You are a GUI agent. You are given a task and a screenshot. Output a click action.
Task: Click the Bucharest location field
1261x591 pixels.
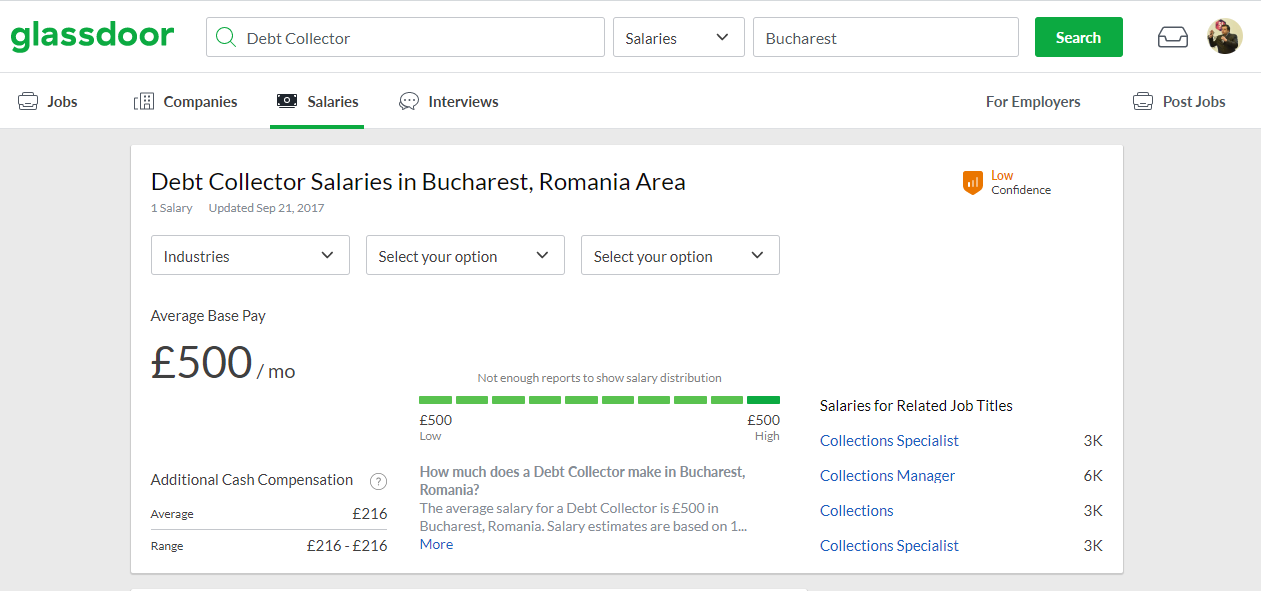click(886, 38)
